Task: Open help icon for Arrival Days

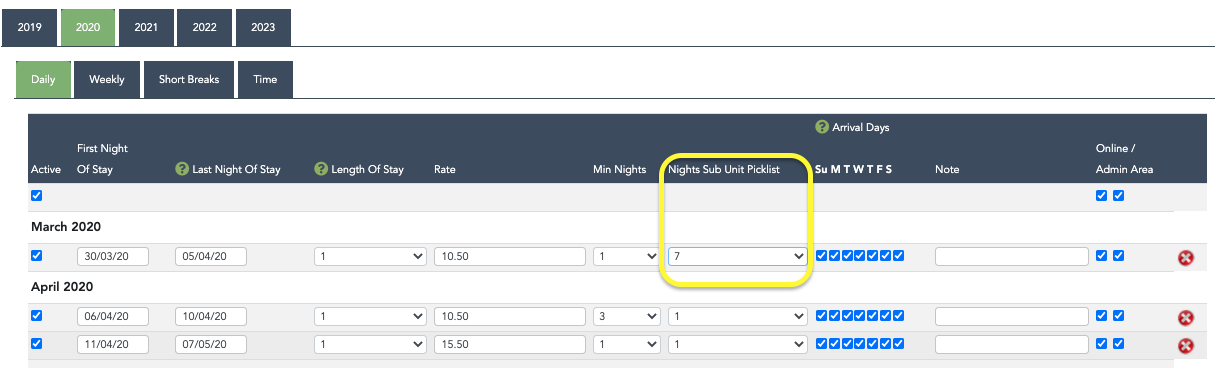Action: pos(822,127)
